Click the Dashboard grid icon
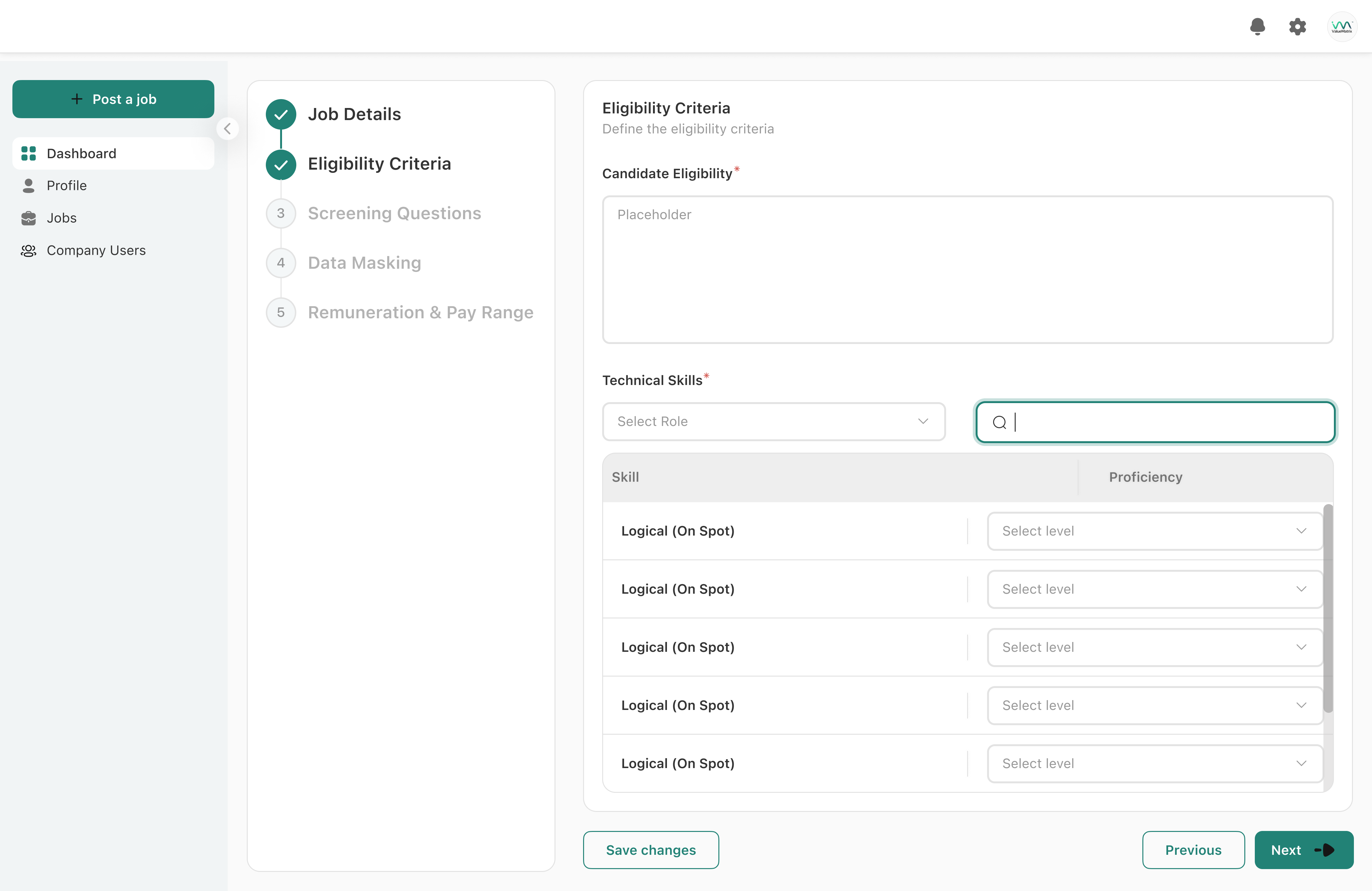 pos(28,153)
